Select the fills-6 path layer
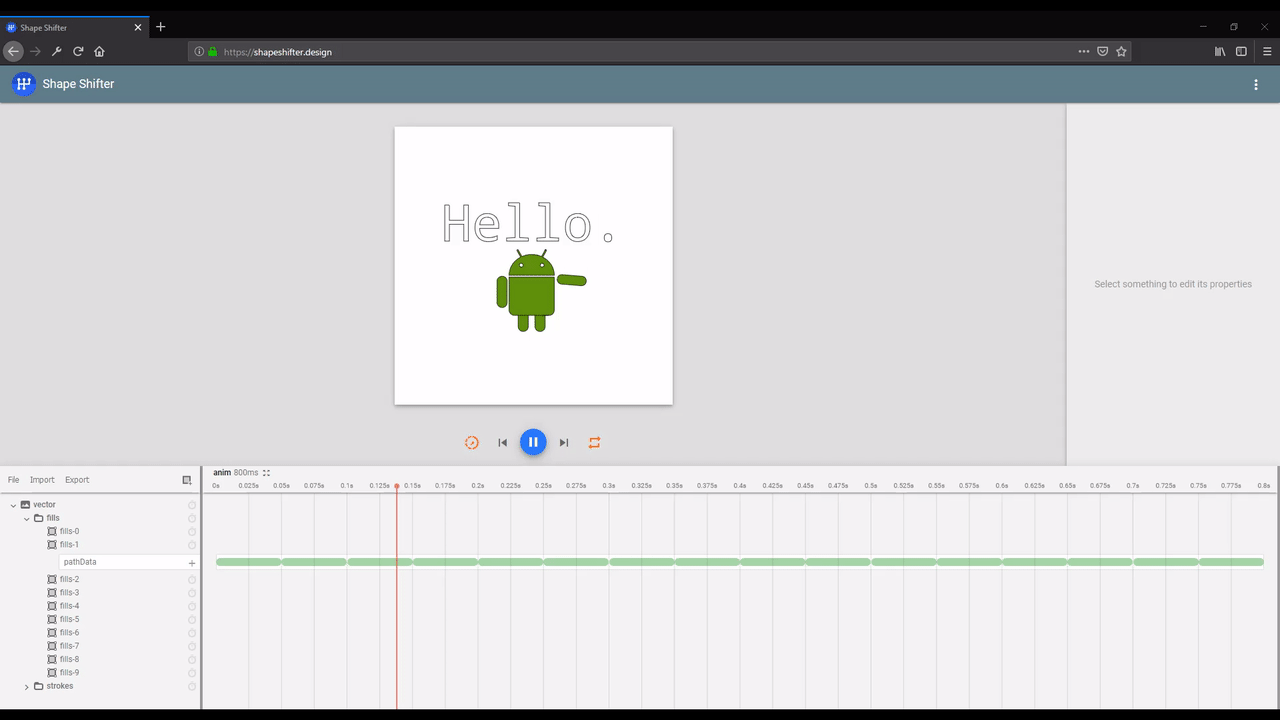 (69, 633)
